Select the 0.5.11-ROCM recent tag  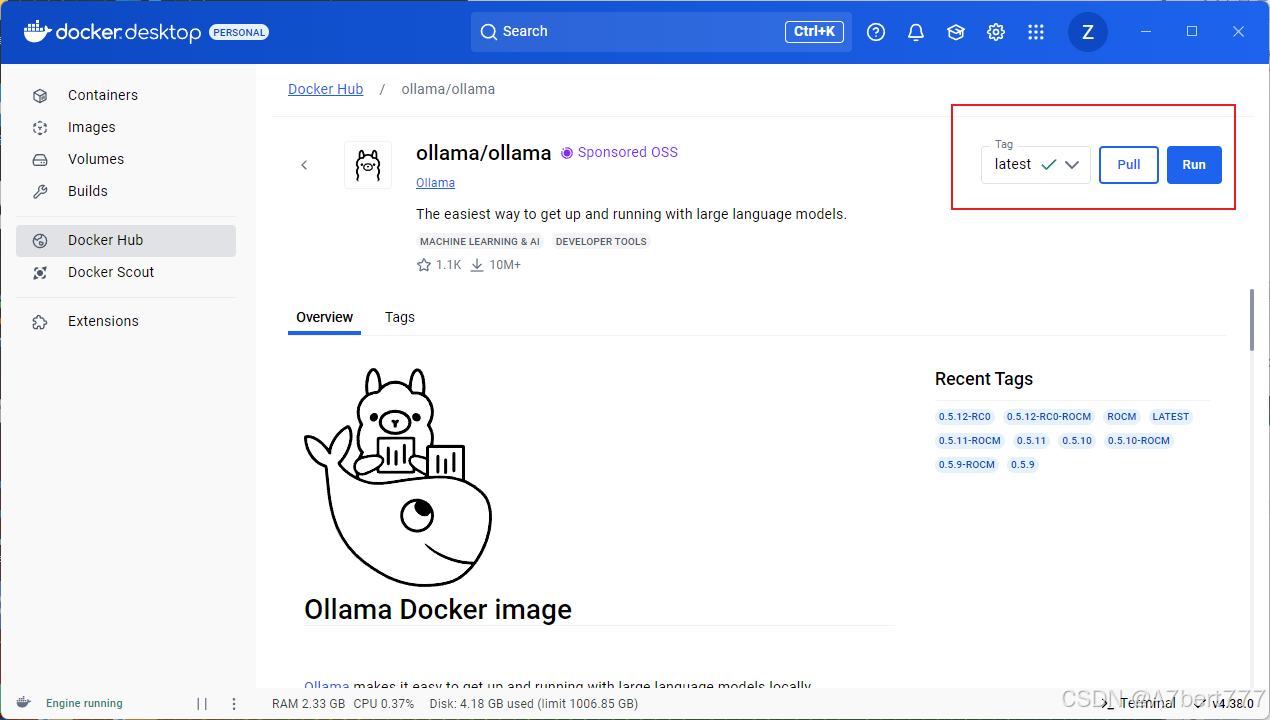pyautogui.click(x=969, y=441)
